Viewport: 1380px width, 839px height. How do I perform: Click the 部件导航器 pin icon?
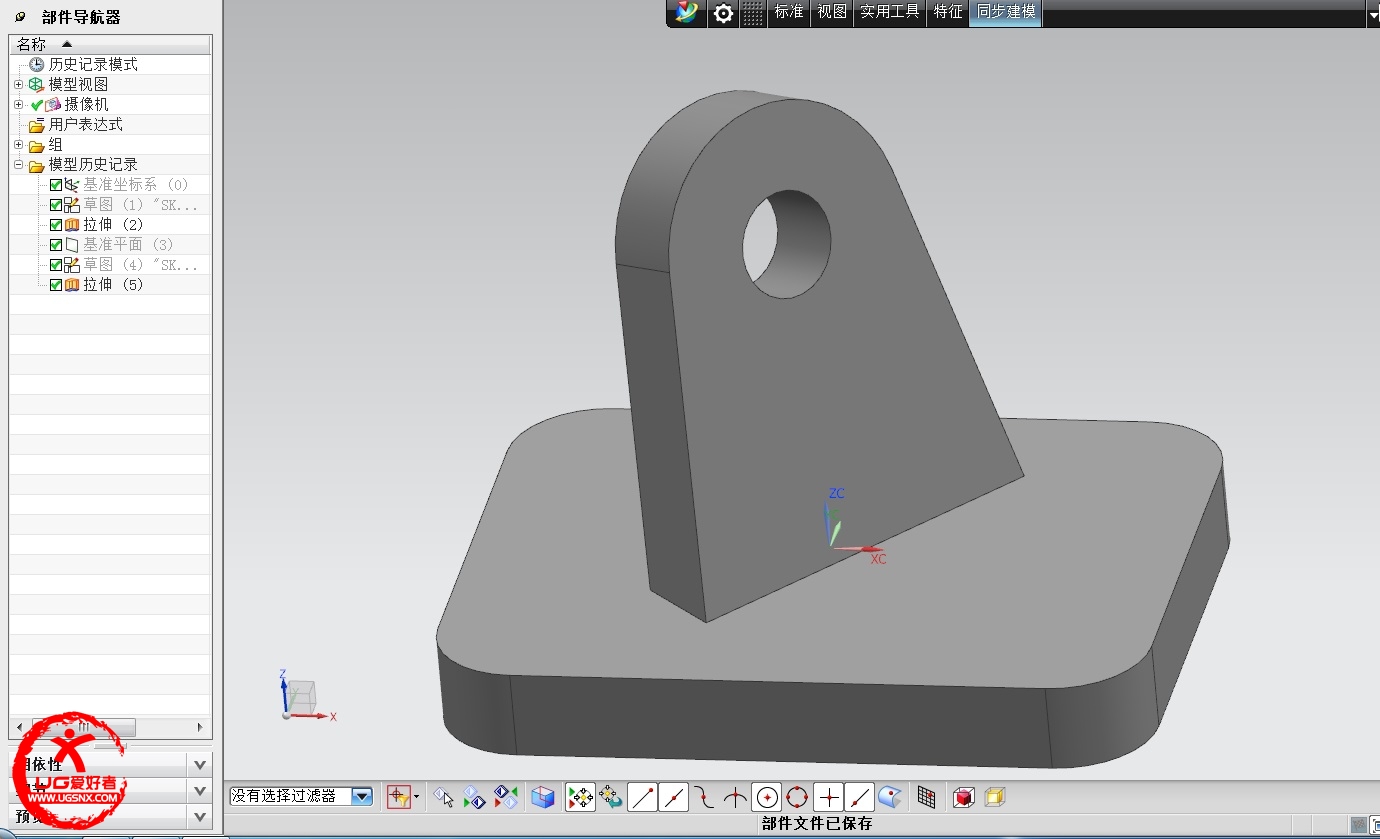click(20, 17)
